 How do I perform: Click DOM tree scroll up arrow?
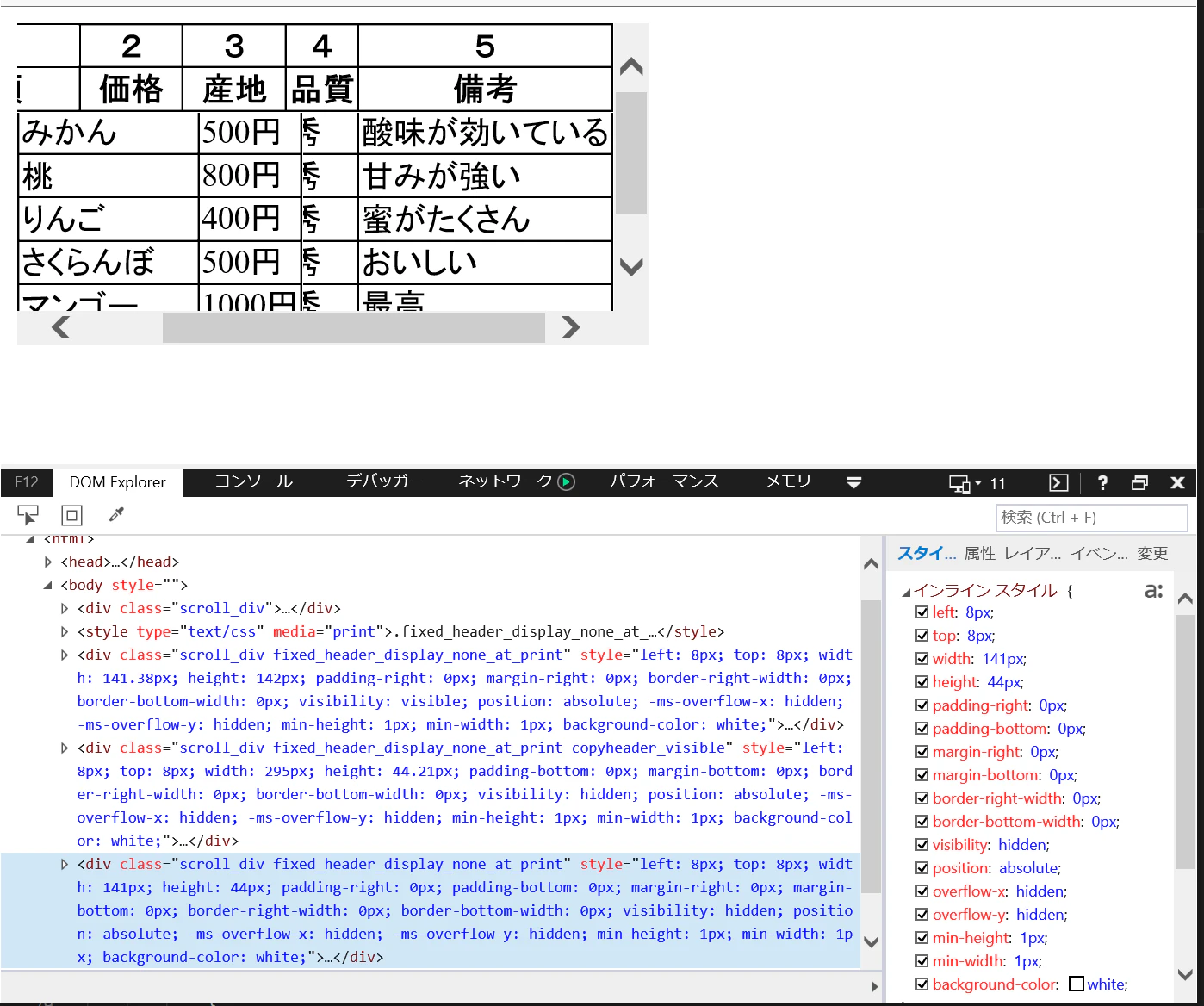click(x=871, y=564)
